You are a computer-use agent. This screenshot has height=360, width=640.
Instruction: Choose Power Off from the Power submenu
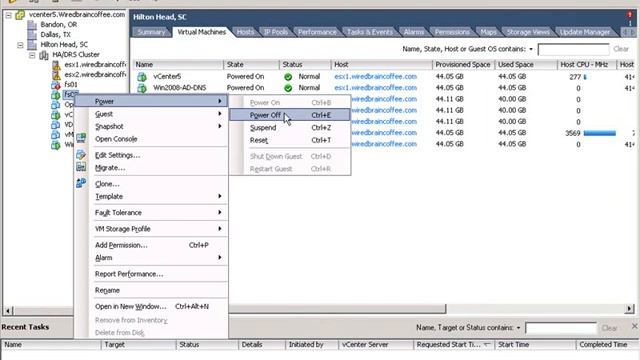pos(289,115)
